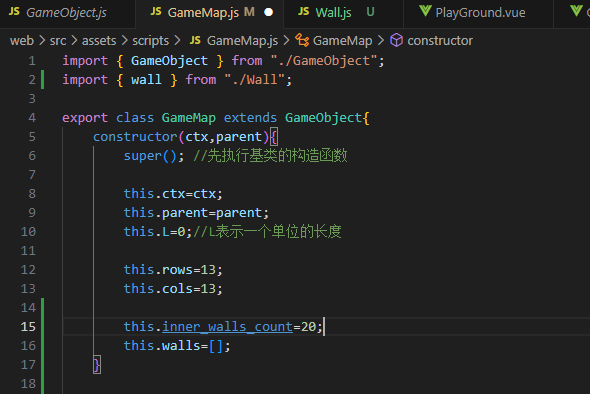Click the 'web' breadcrumb segment

22,41
